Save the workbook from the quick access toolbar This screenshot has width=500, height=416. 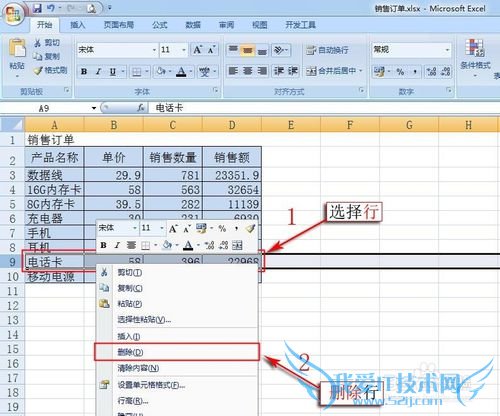pos(37,8)
